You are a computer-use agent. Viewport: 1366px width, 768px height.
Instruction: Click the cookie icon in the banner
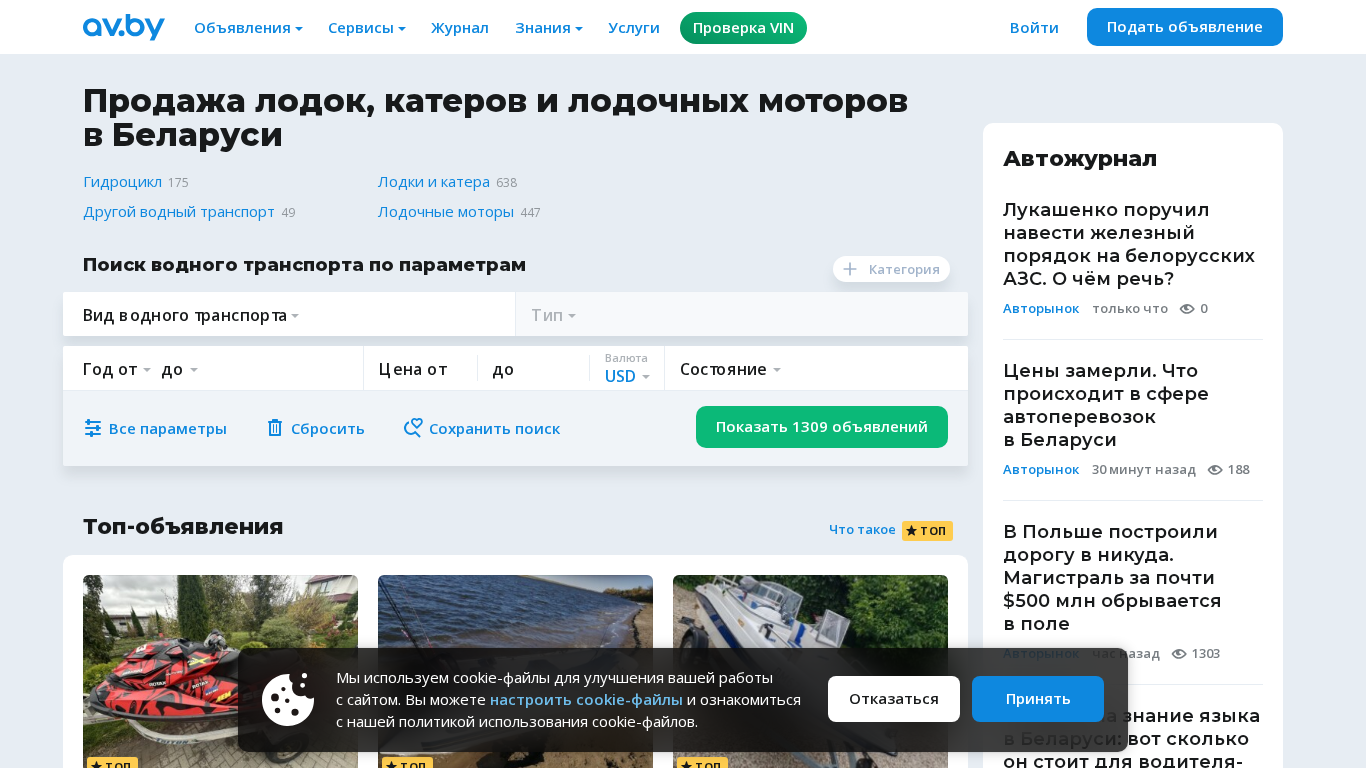click(x=288, y=700)
